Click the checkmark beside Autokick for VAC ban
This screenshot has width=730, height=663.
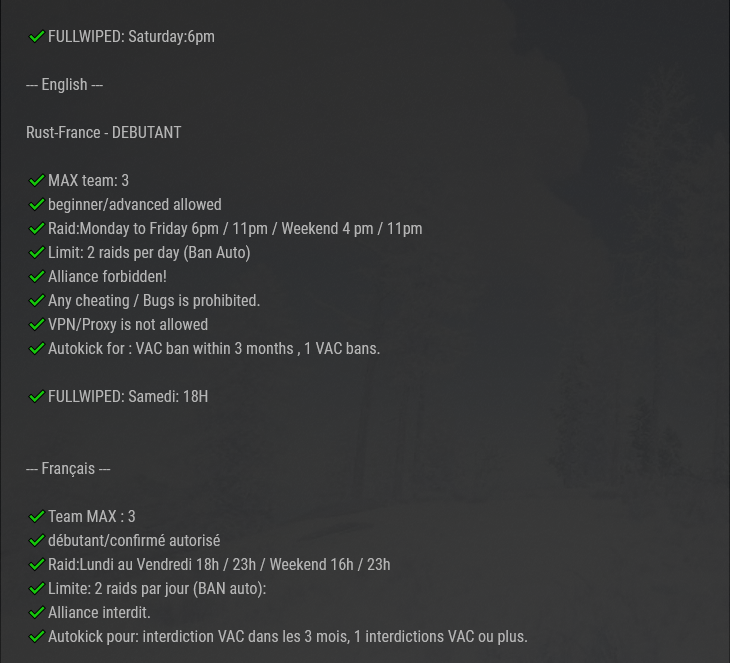36,349
